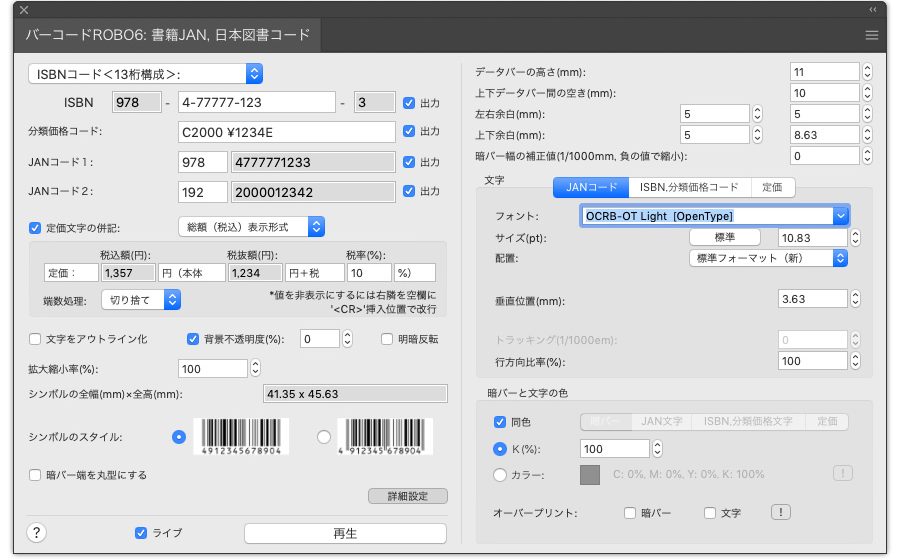
Task: Open the panel hamburger menu
Action: [872, 35]
